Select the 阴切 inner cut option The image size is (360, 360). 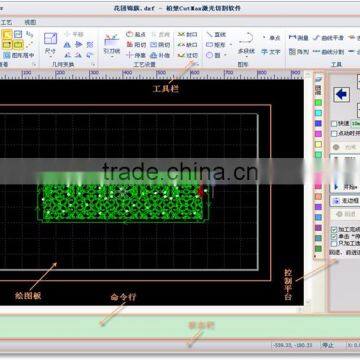[x=160, y=45]
